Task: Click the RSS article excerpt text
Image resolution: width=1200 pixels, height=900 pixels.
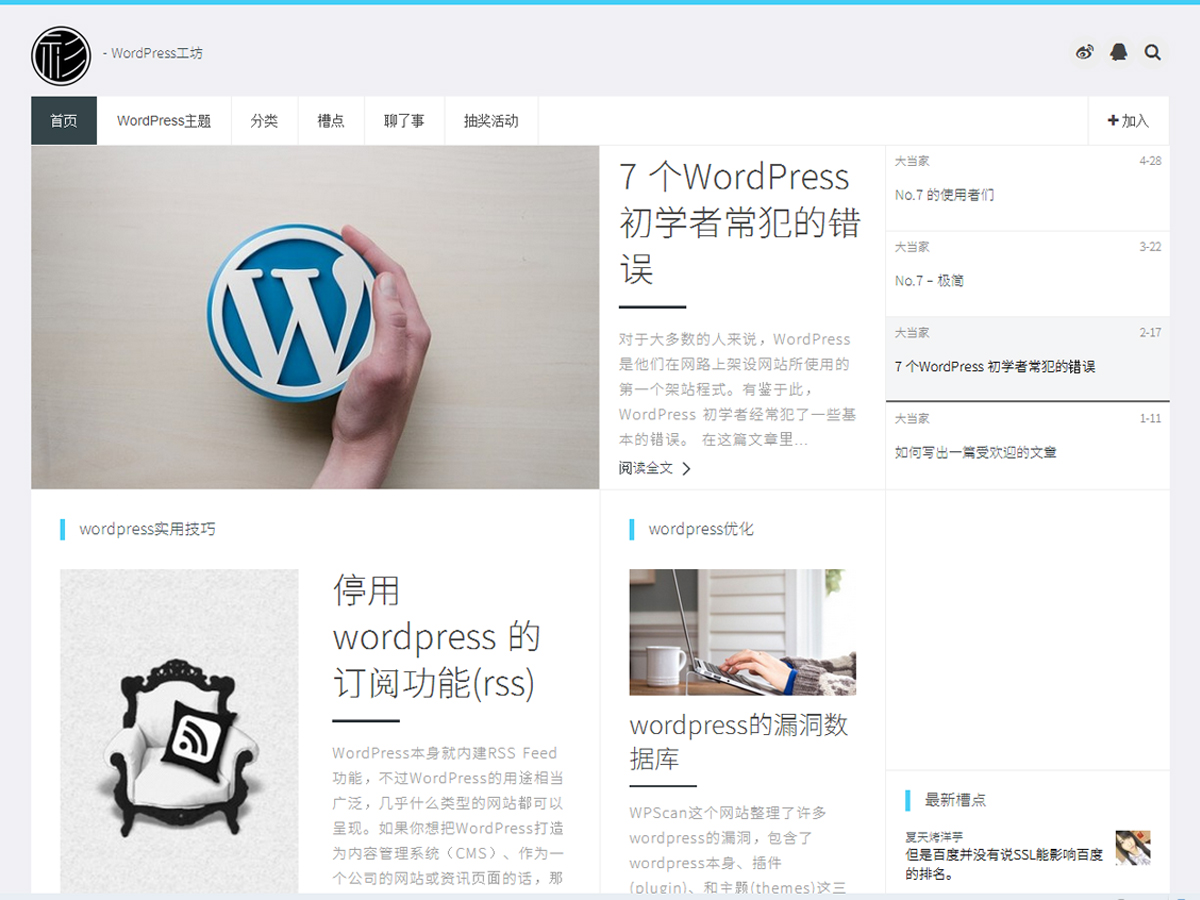Action: click(x=448, y=815)
